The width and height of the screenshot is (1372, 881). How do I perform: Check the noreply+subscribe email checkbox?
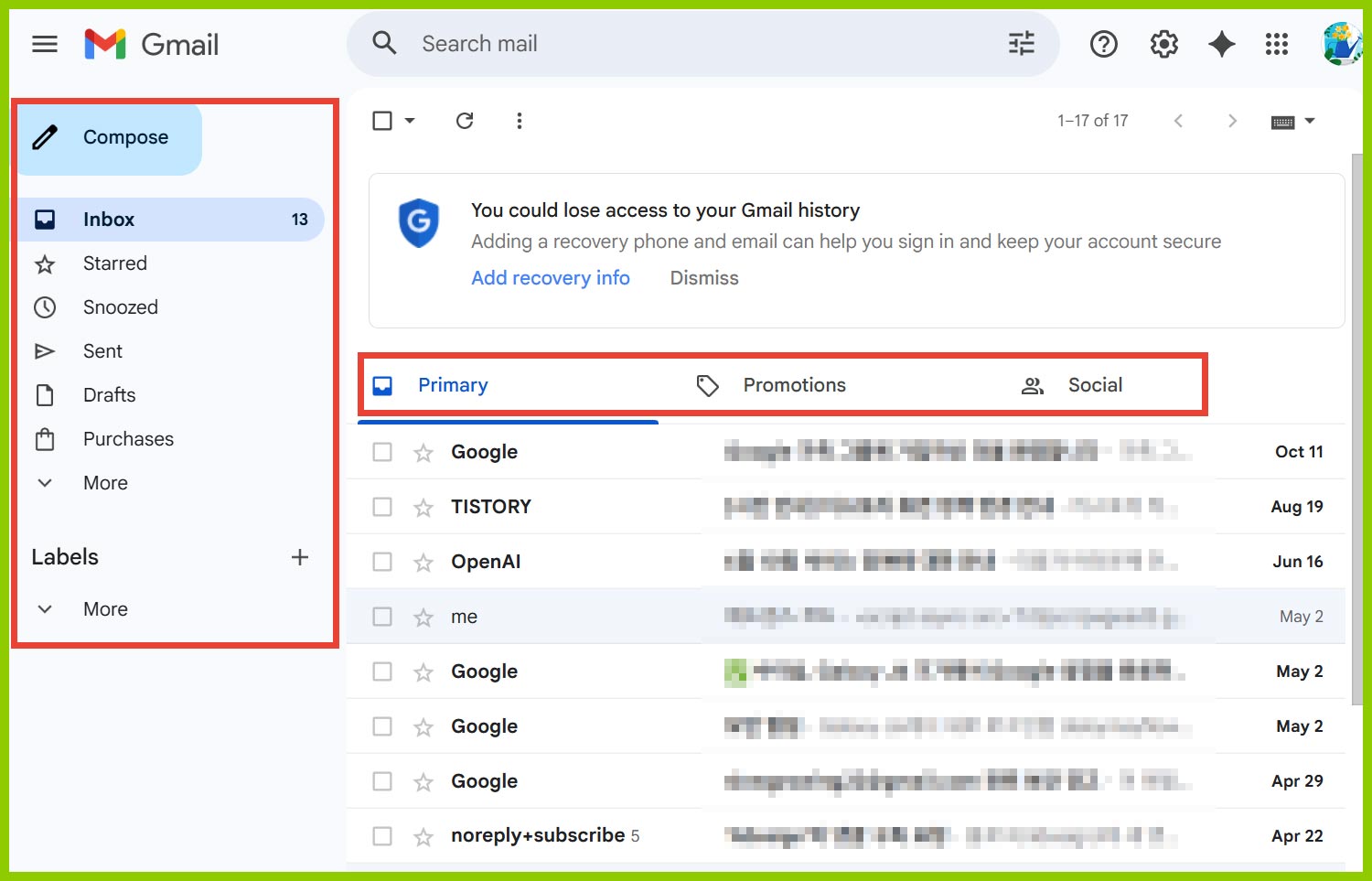(x=382, y=836)
